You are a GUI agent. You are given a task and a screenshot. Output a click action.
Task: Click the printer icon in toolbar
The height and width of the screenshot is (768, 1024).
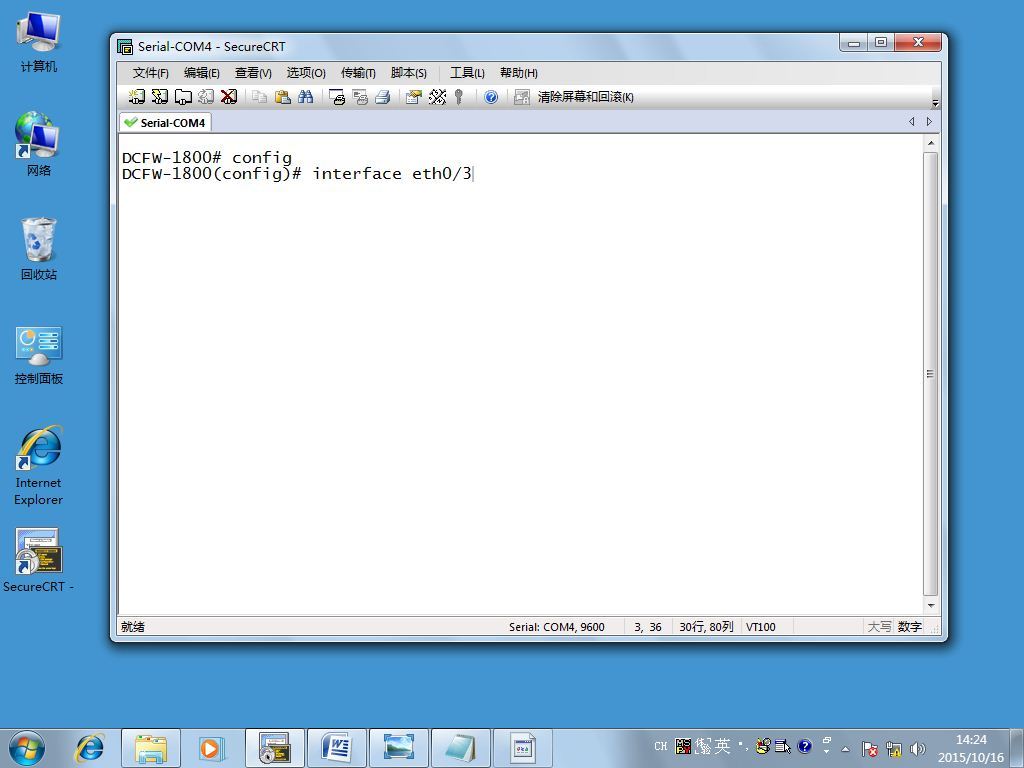click(383, 97)
